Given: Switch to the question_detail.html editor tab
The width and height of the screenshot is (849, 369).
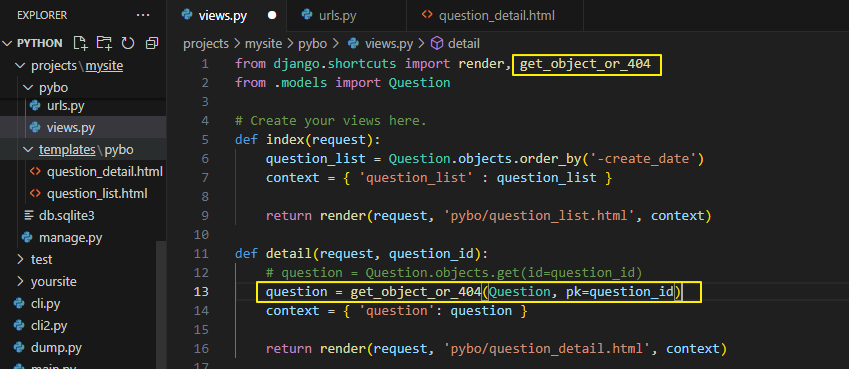Looking at the screenshot, I should click(x=496, y=16).
